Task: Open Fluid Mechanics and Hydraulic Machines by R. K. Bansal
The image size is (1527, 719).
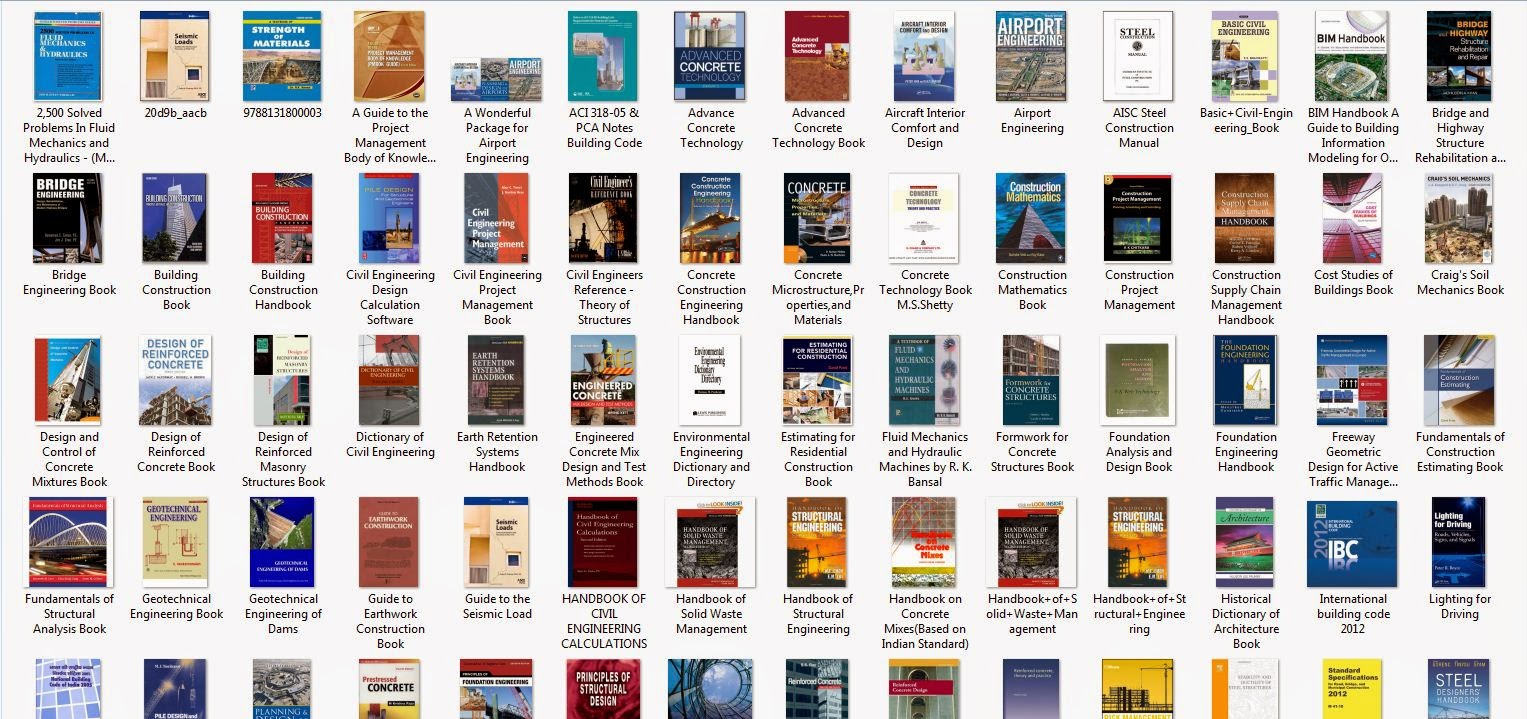Action: pos(924,380)
